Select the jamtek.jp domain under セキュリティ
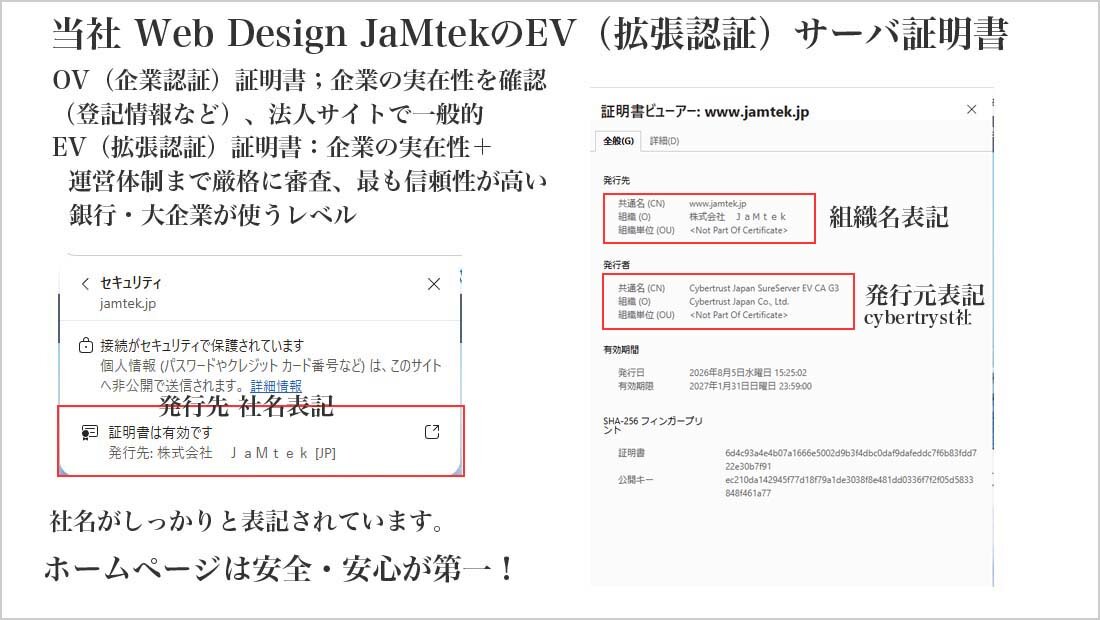Screen dimensions: 1100x620 pos(128,304)
